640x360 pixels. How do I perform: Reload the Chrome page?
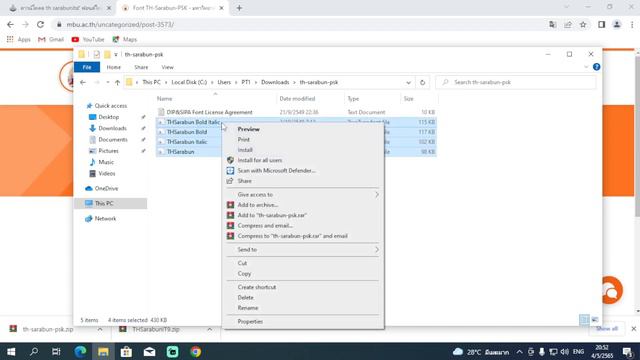[x=40, y=24]
